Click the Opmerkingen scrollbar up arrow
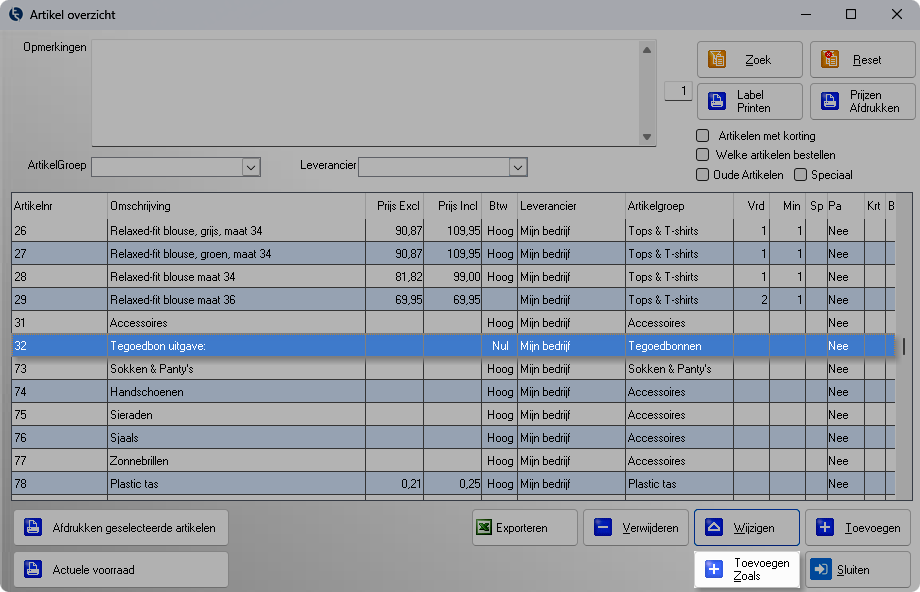The image size is (920, 592). point(647,50)
